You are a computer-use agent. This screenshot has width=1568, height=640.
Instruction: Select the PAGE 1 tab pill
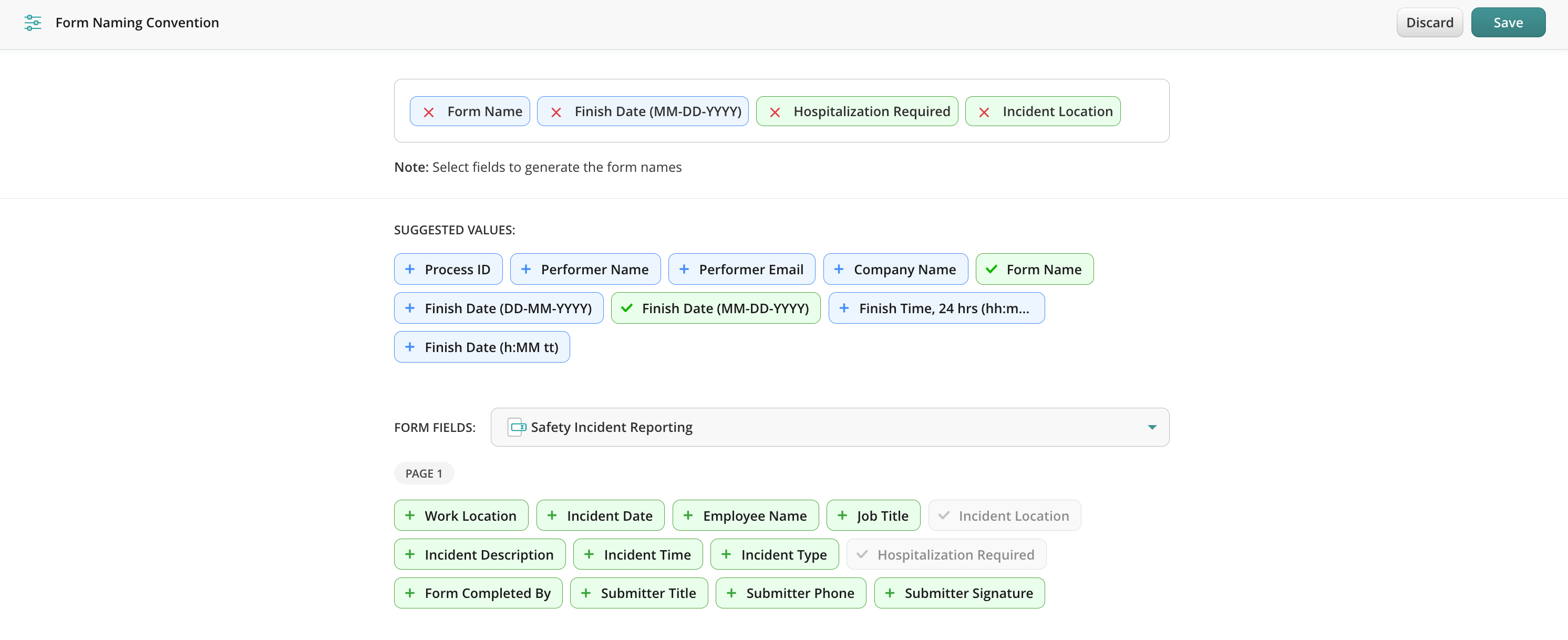[424, 473]
